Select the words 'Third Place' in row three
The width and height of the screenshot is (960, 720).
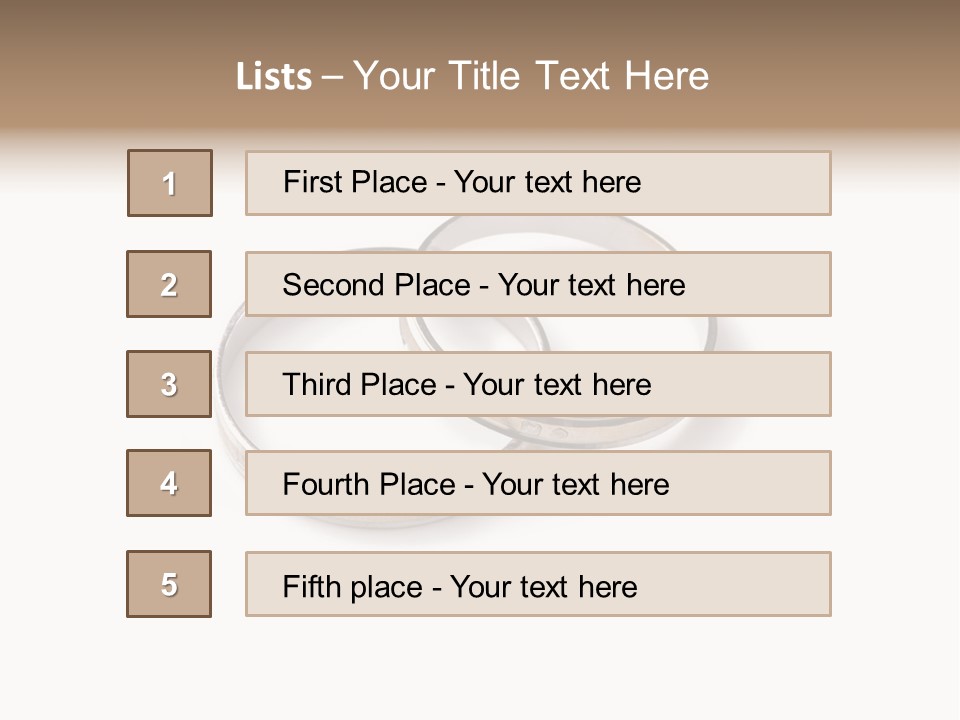click(x=359, y=385)
